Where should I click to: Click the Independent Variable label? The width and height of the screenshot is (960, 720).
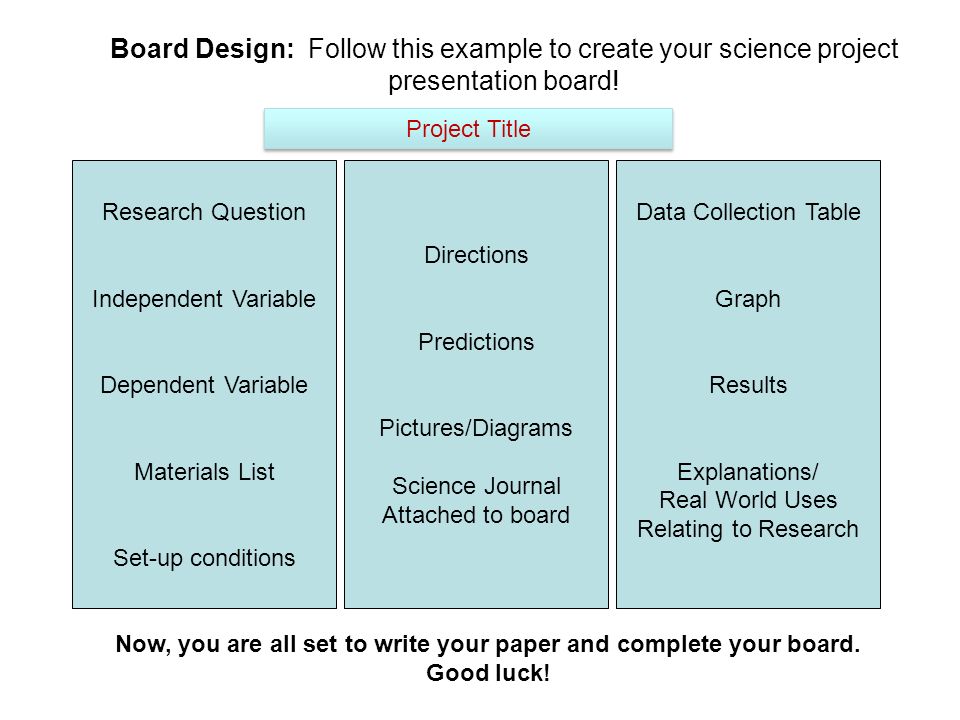click(204, 299)
